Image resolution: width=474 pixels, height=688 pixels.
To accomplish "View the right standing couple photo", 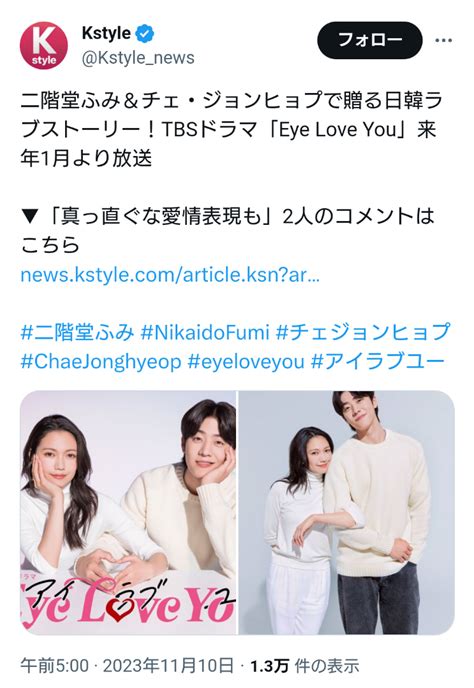I will [x=346, y=512].
